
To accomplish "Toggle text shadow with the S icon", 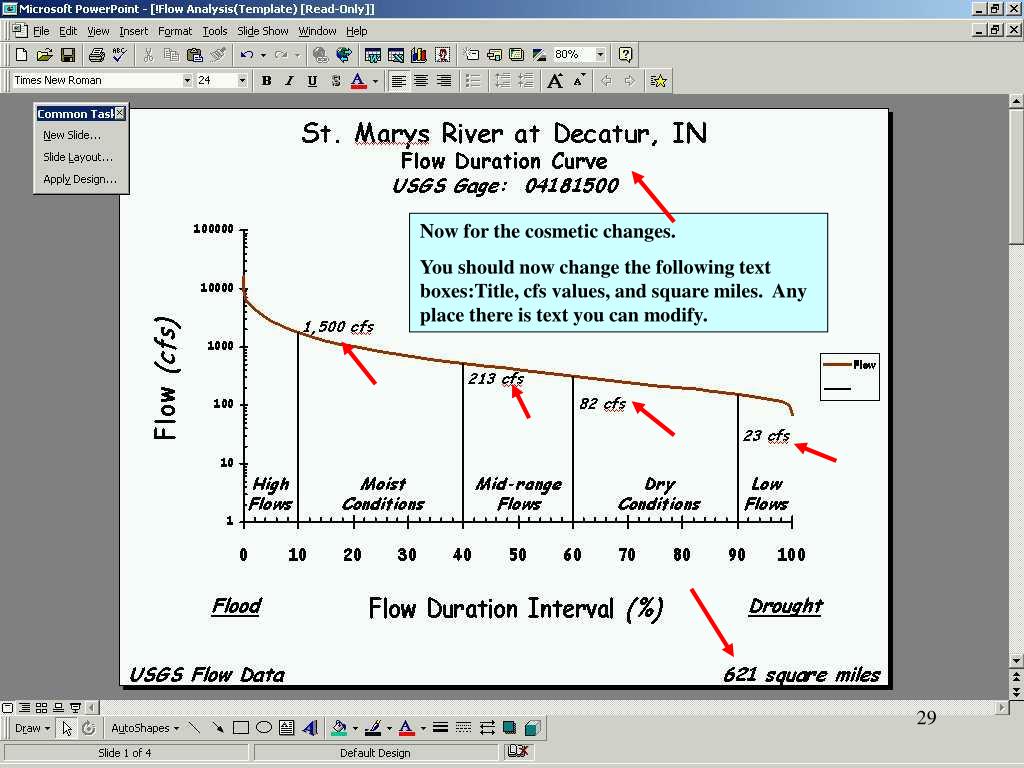I will (336, 80).
